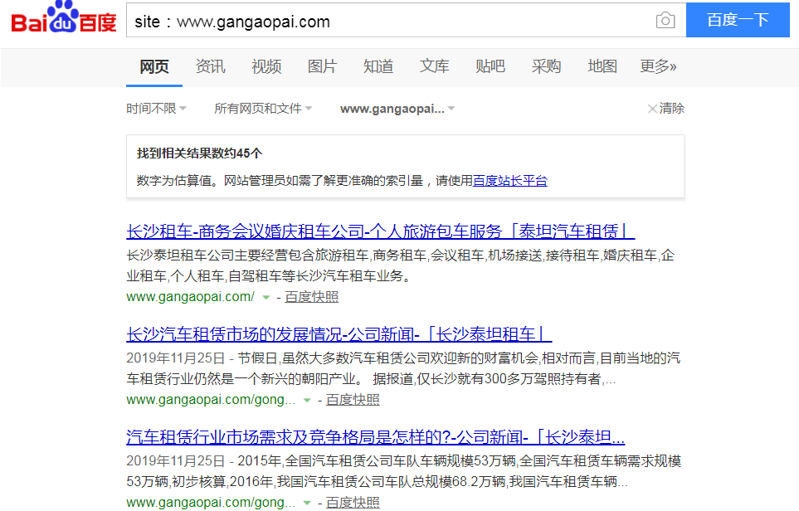Open the 所有网页和文件 file type dropdown

pos(263,109)
